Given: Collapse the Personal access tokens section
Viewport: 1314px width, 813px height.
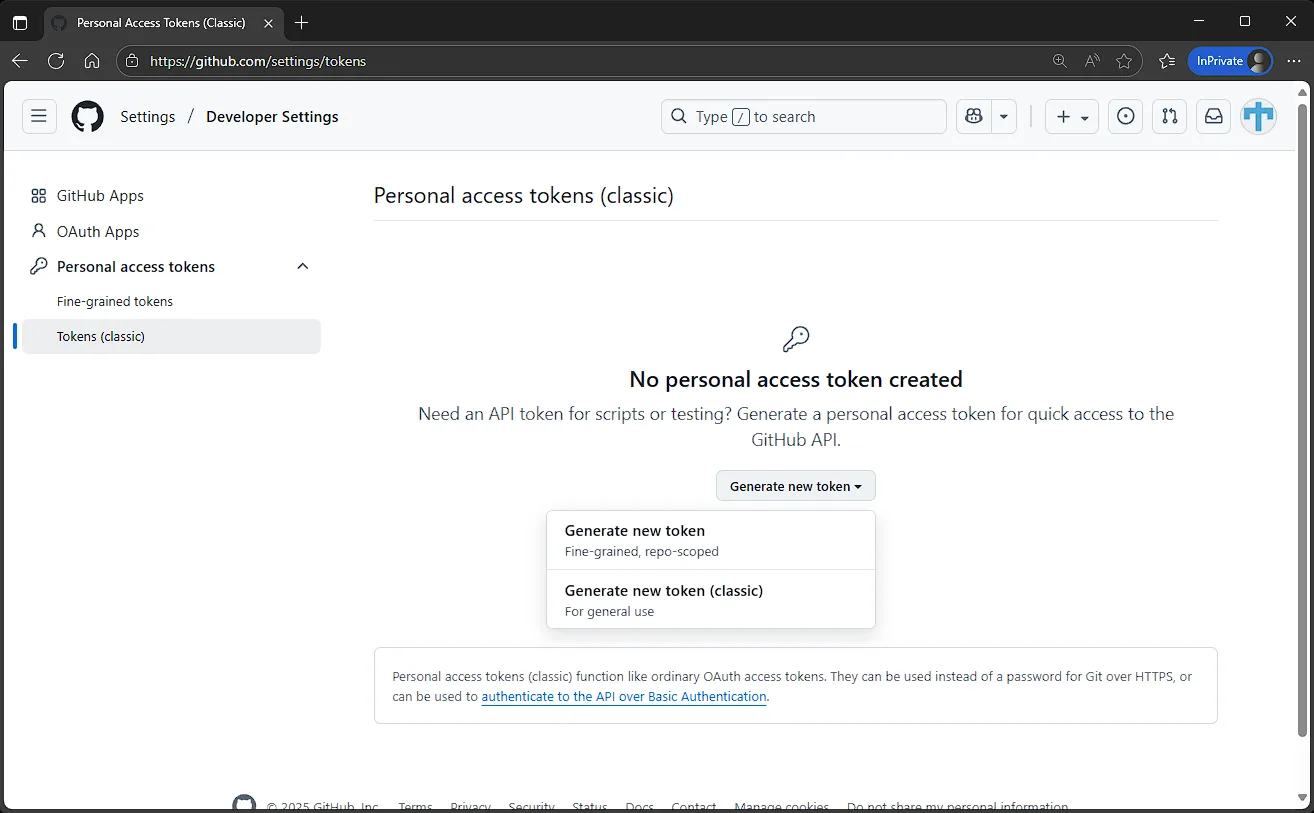Looking at the screenshot, I should [303, 266].
